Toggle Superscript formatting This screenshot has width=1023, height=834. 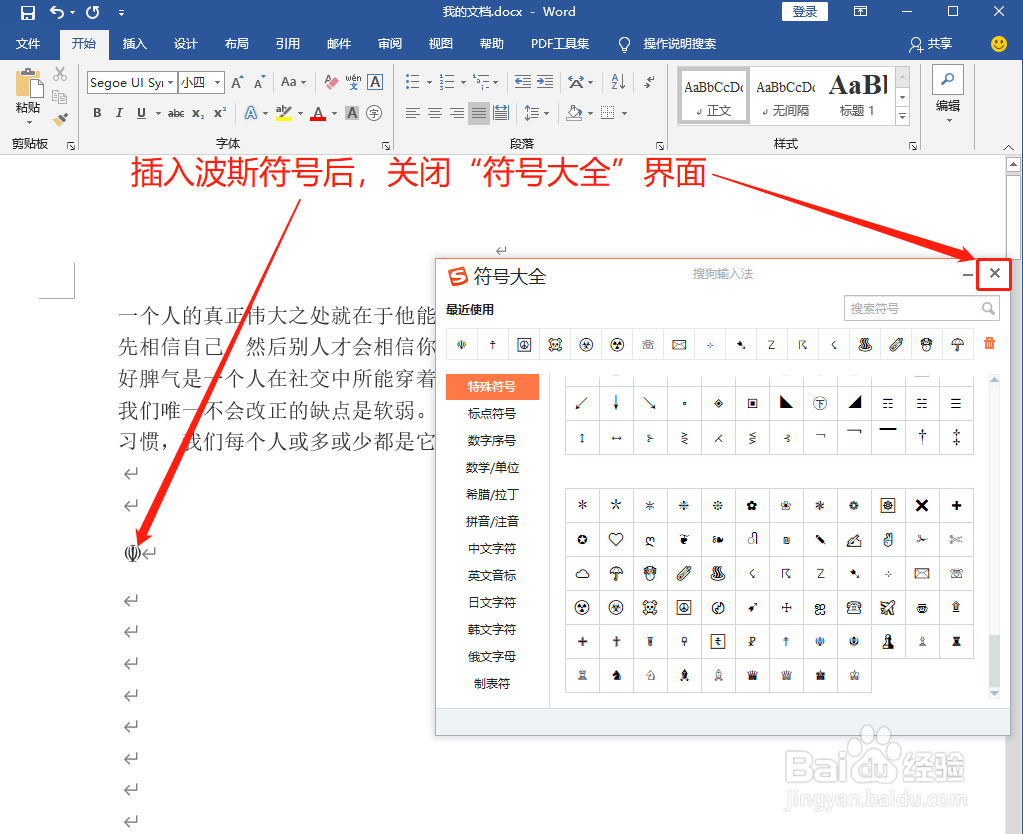pos(220,112)
